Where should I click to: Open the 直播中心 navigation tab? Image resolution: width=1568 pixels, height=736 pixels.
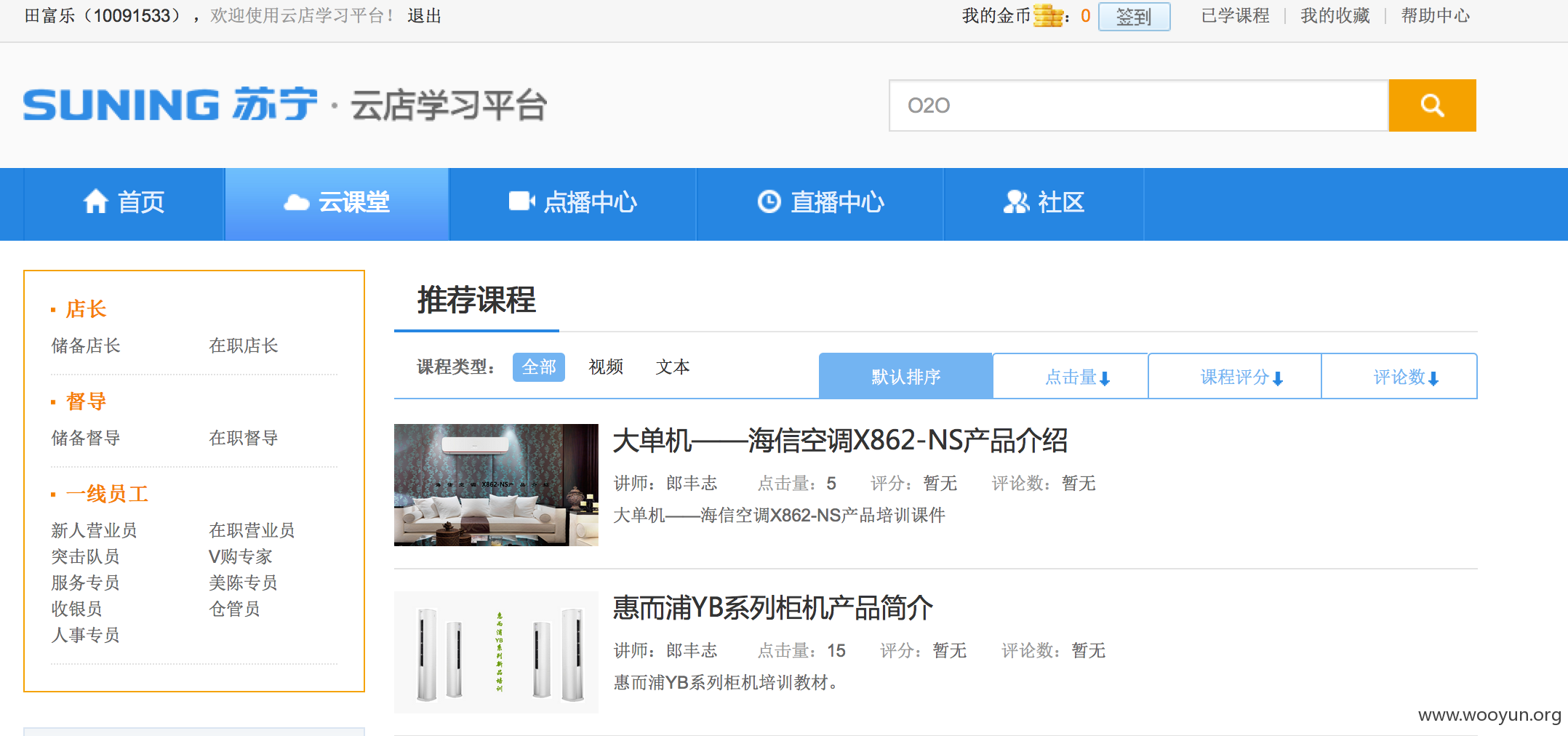click(820, 204)
